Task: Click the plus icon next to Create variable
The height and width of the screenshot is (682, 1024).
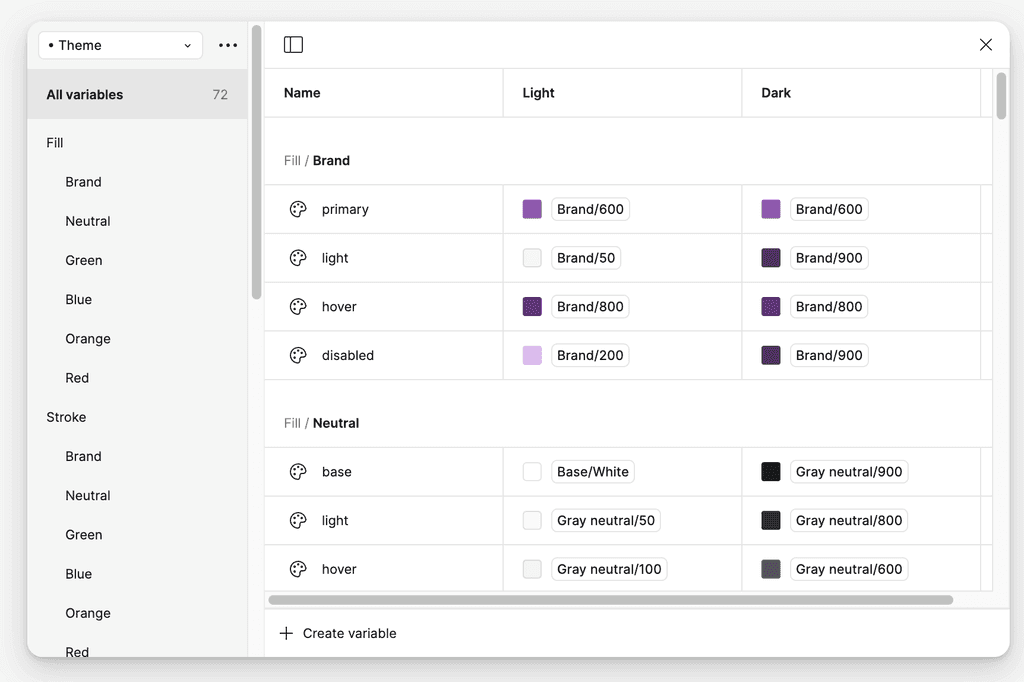Action: pyautogui.click(x=287, y=633)
